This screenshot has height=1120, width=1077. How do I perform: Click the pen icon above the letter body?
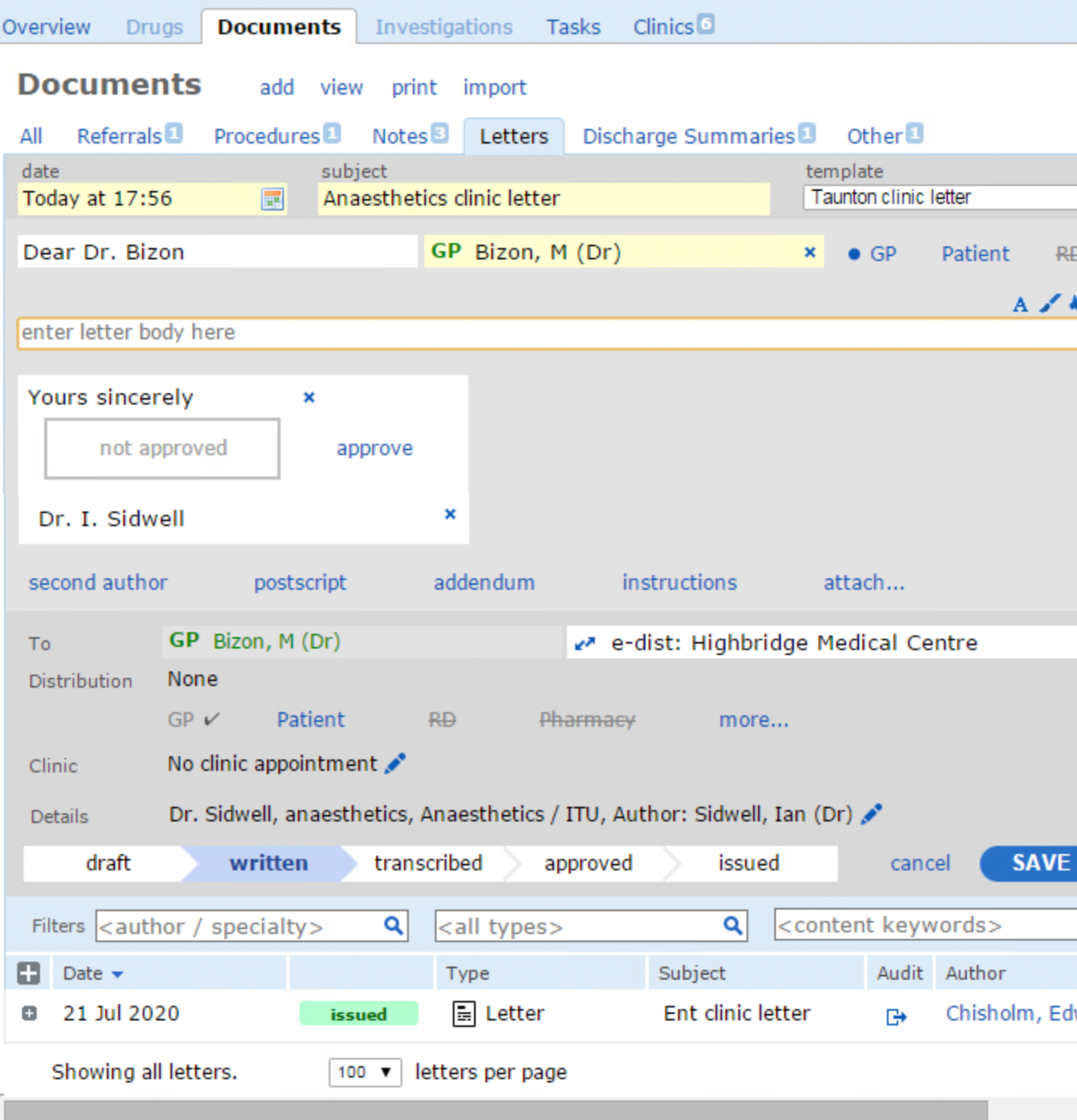pyautogui.click(x=1050, y=303)
